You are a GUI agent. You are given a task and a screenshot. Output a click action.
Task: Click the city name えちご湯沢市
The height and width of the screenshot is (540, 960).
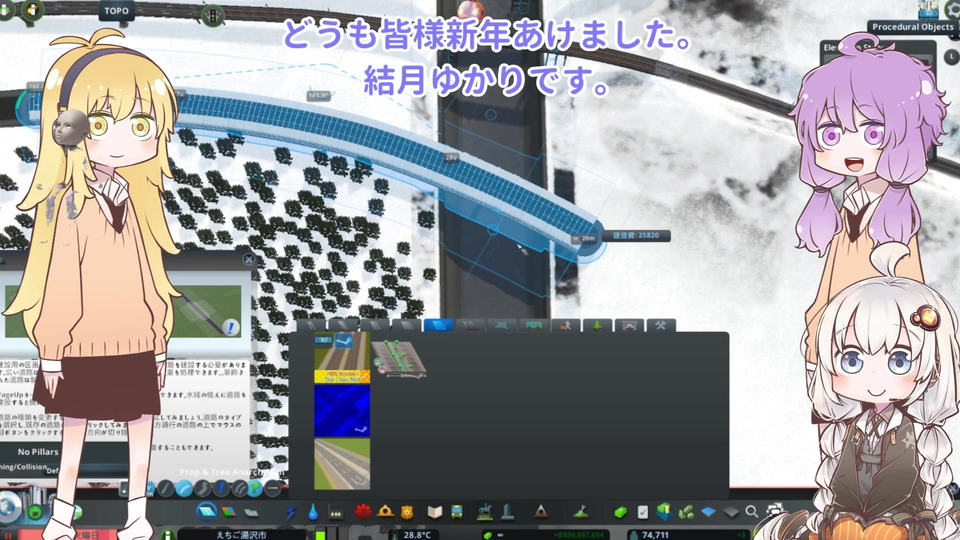pyautogui.click(x=241, y=535)
